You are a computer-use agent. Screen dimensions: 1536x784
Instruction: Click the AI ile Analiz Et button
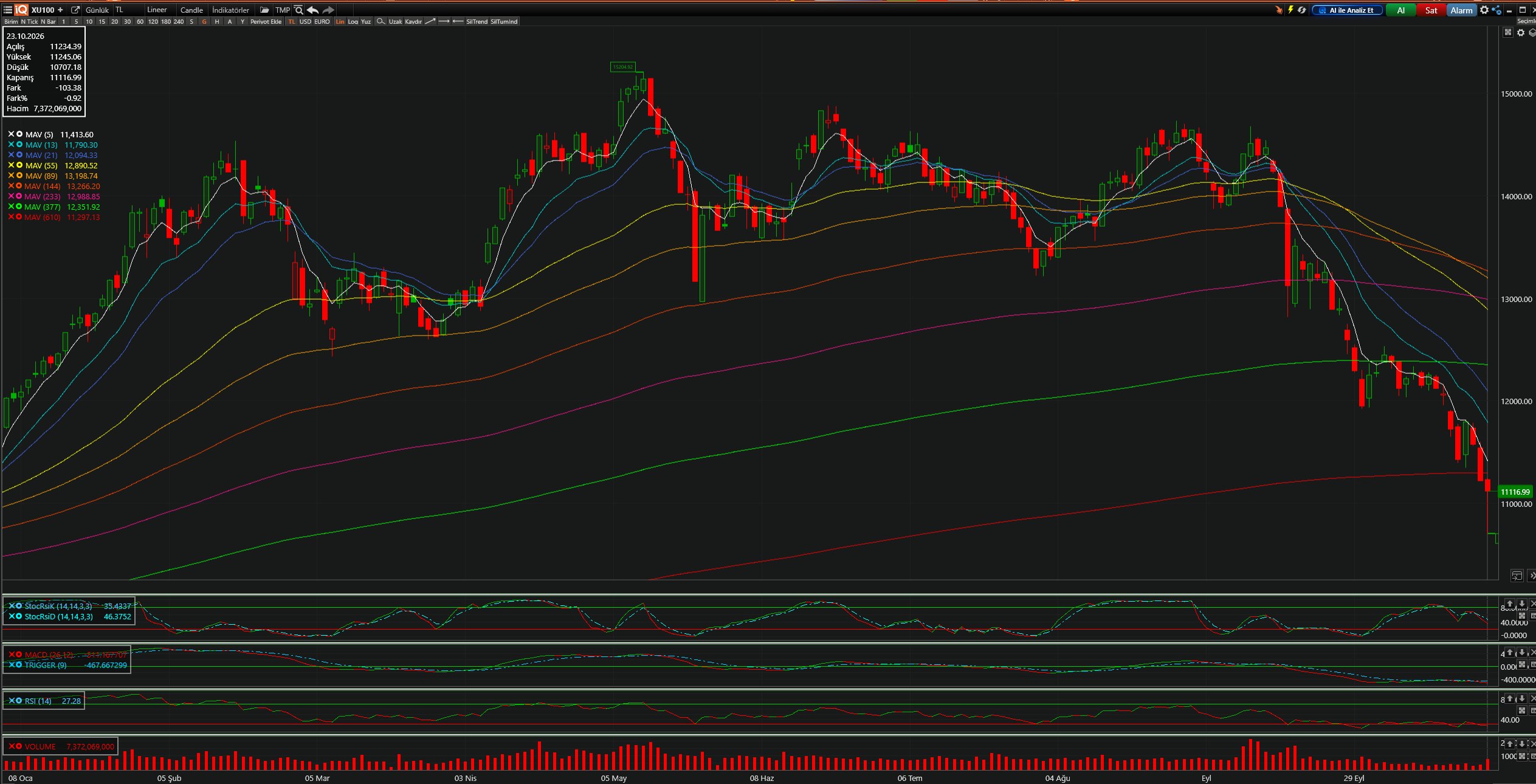pyautogui.click(x=1348, y=10)
